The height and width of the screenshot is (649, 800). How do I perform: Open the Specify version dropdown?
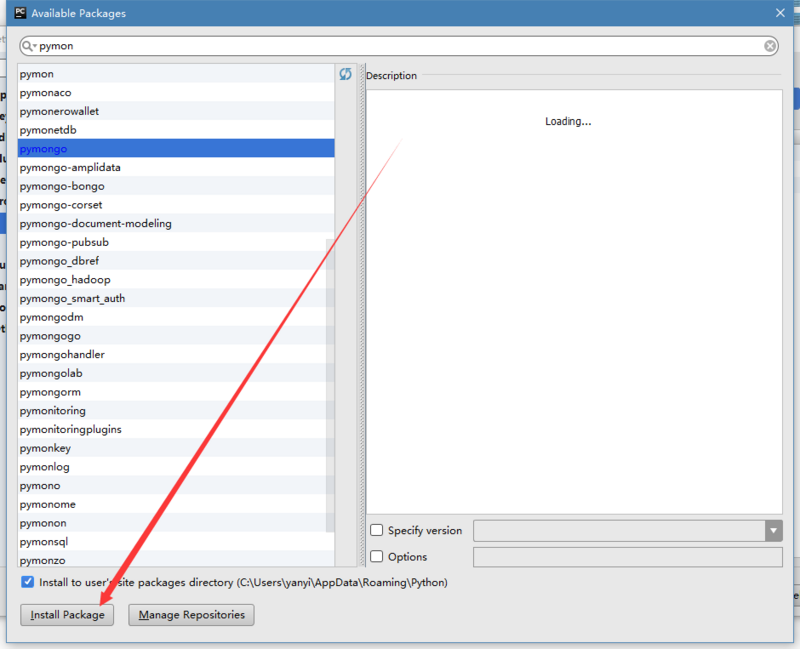tap(773, 531)
